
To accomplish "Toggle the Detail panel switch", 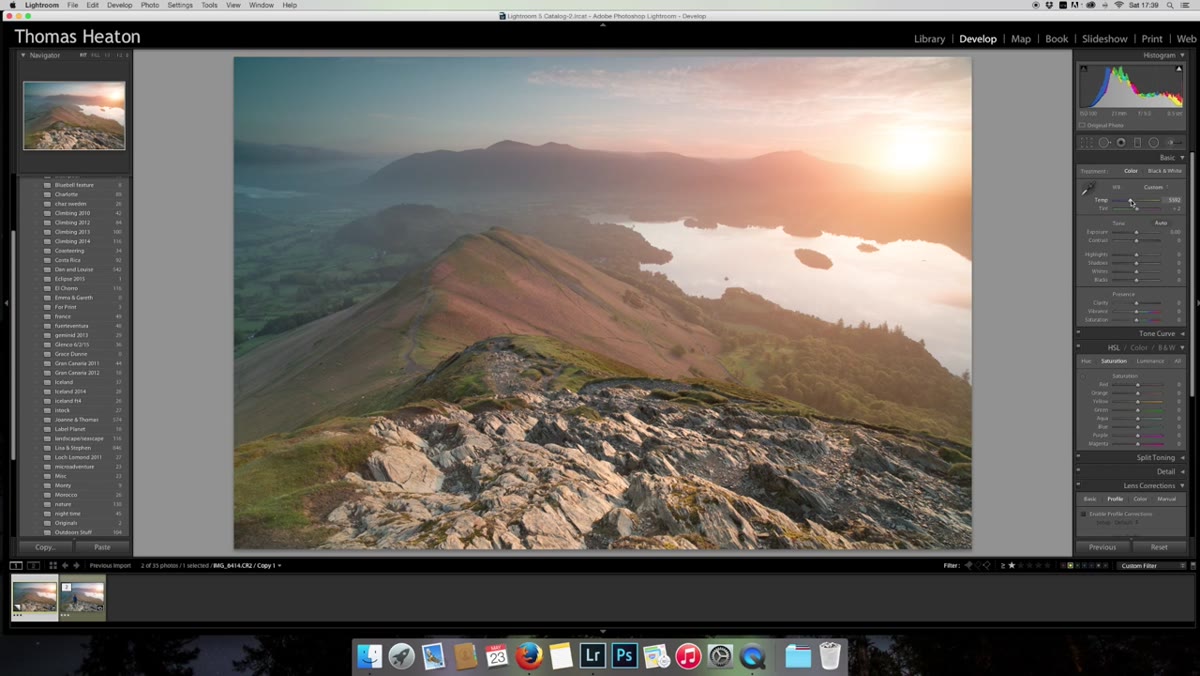I will tap(1079, 471).
